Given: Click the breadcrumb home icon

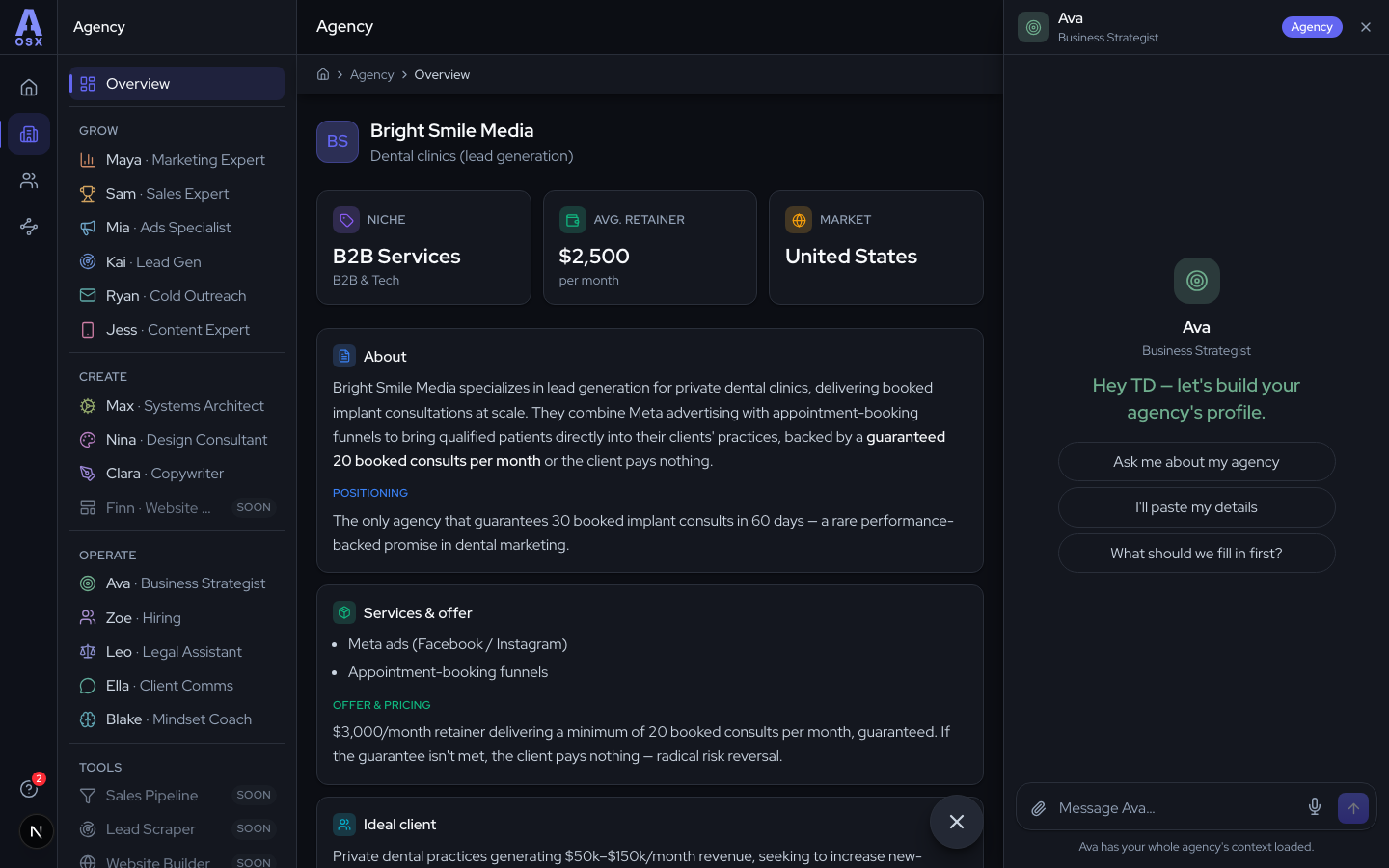Looking at the screenshot, I should 323,74.
